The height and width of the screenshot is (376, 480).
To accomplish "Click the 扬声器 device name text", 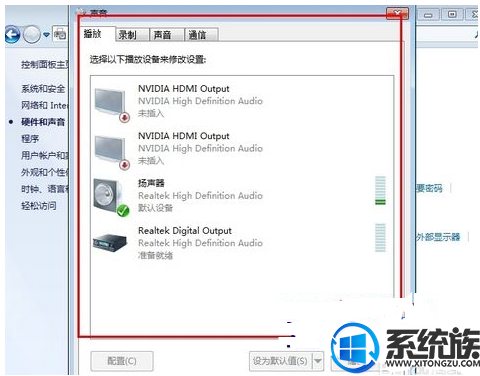I will click(151, 183).
